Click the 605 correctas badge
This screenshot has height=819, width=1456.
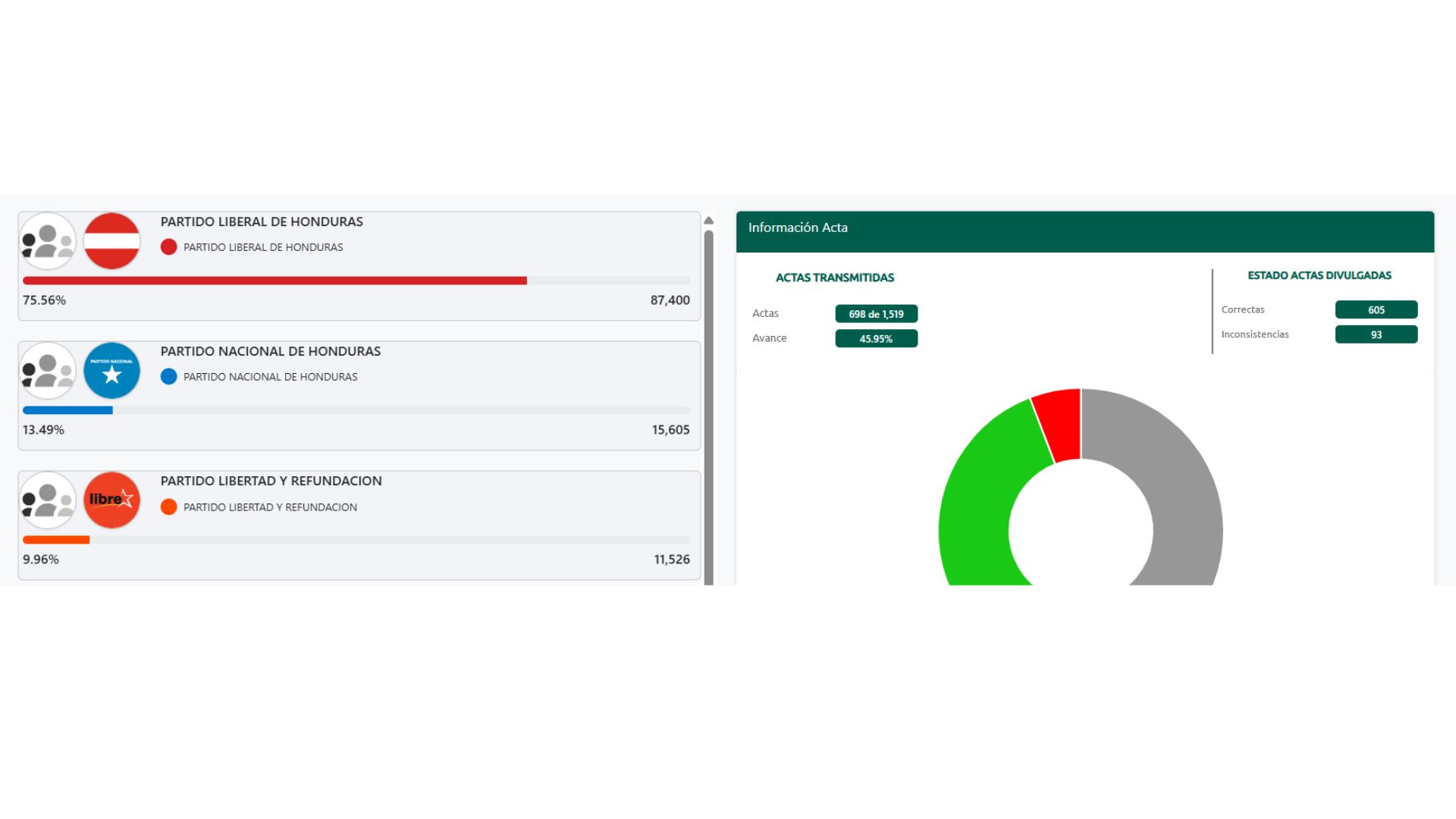click(x=1376, y=309)
